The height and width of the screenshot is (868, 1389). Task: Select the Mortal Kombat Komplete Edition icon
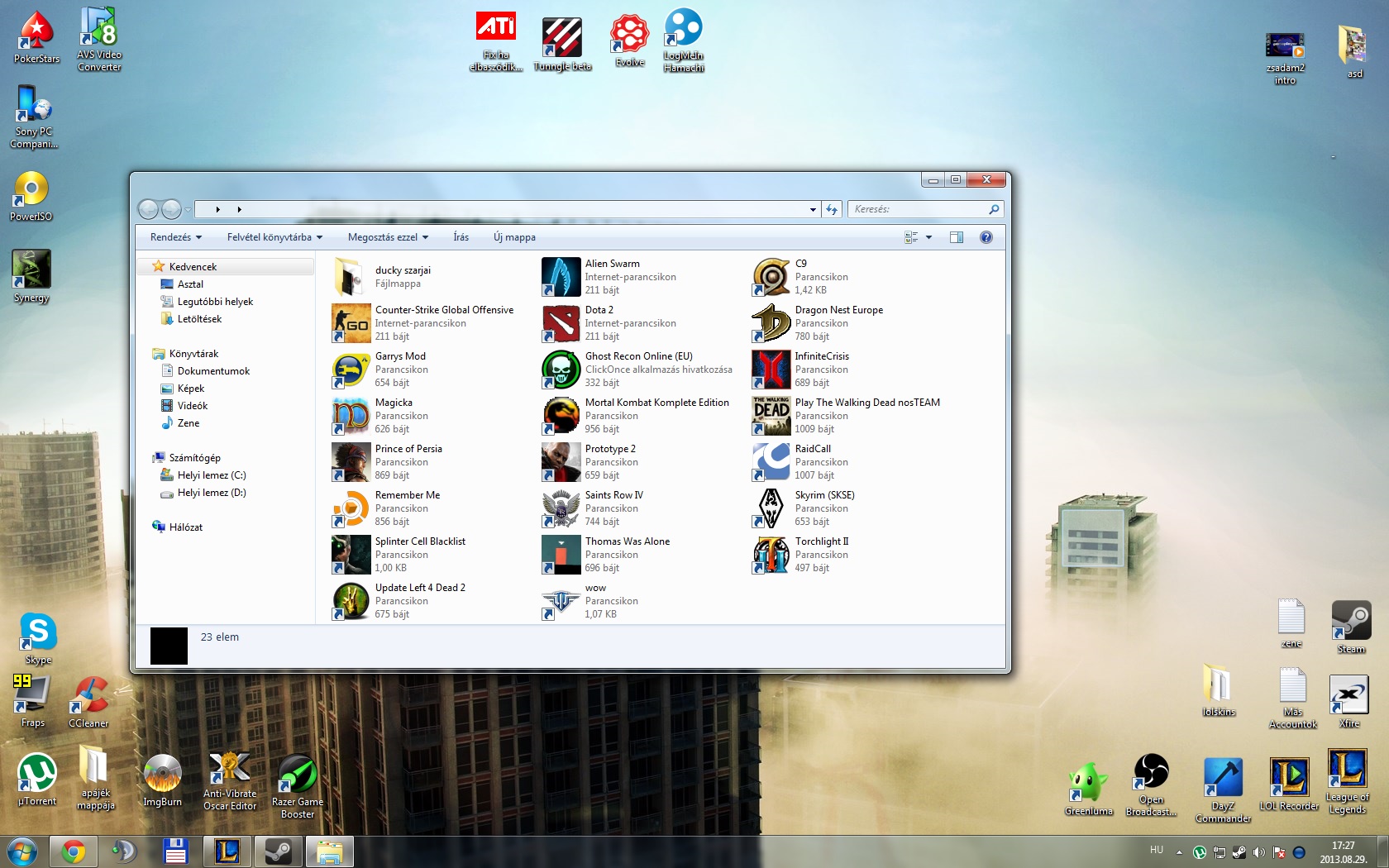[x=561, y=416]
